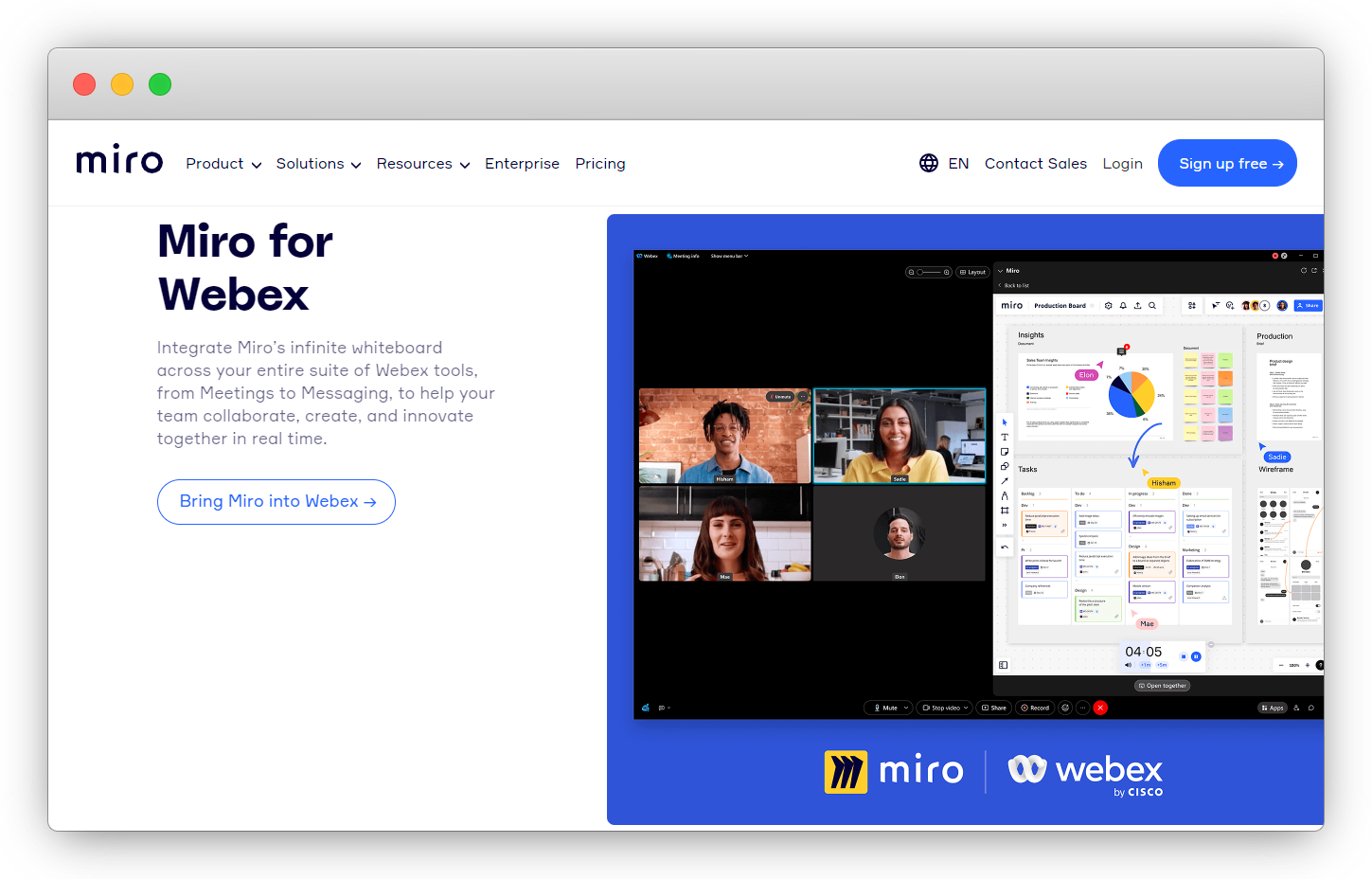The image size is (1372, 879).
Task: Expand the Product navigation menu
Action: [223, 164]
